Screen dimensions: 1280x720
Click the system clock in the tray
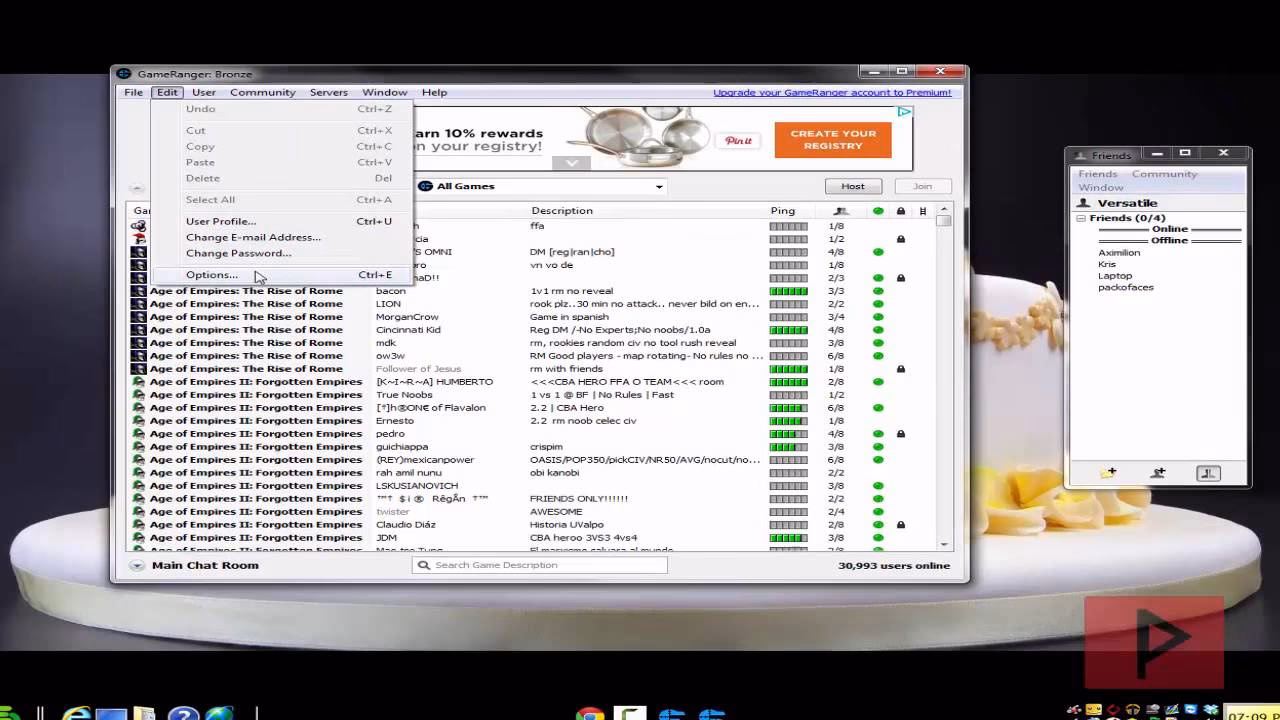click(1252, 716)
